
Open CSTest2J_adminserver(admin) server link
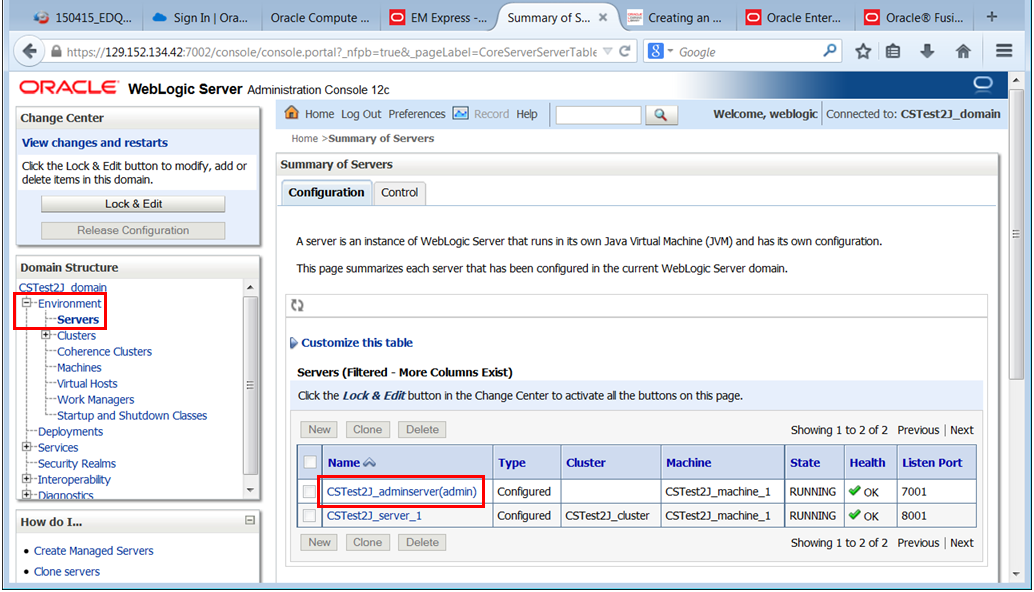tap(402, 492)
